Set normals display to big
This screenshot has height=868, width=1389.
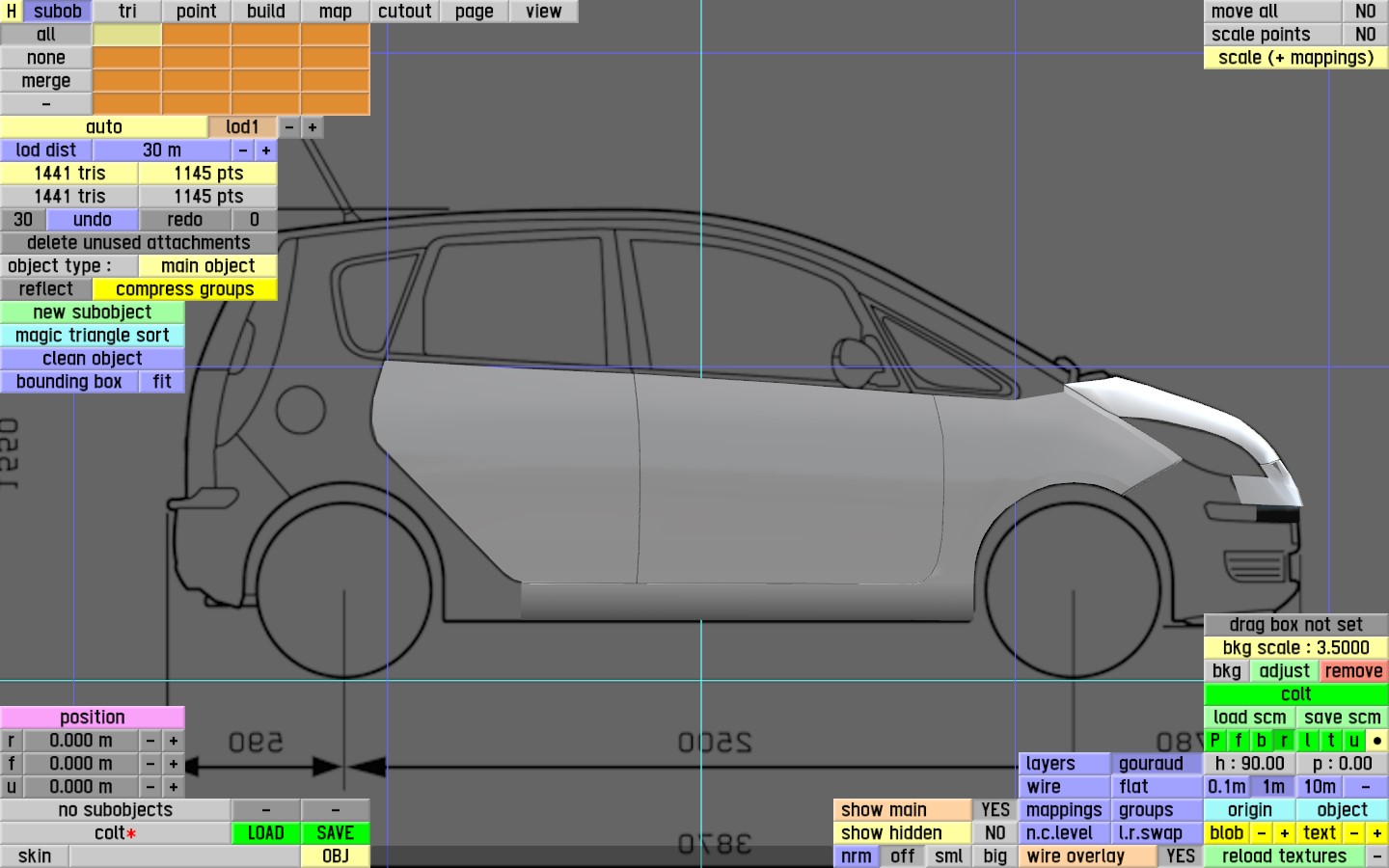click(x=995, y=856)
